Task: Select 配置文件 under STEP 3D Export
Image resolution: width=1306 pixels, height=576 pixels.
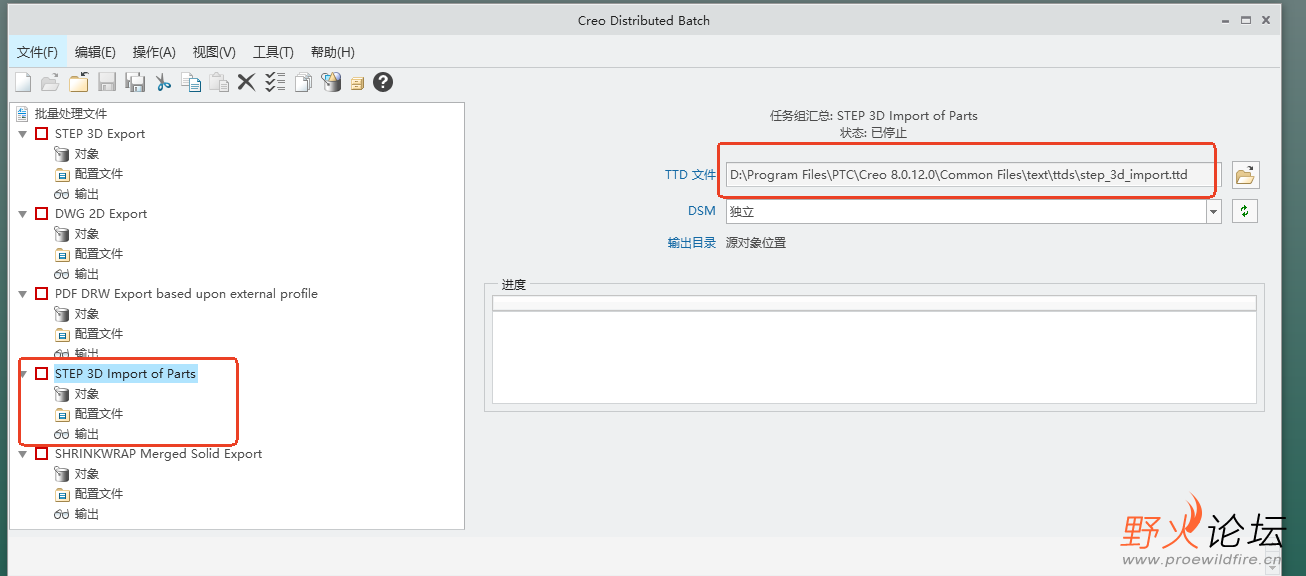Action: click(99, 174)
